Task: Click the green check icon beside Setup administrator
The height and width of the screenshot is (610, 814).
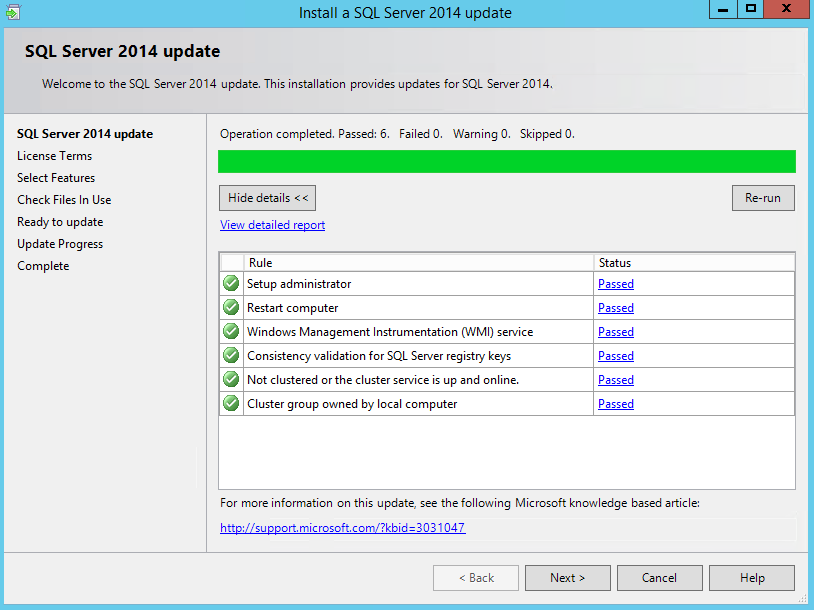Action: 231,283
